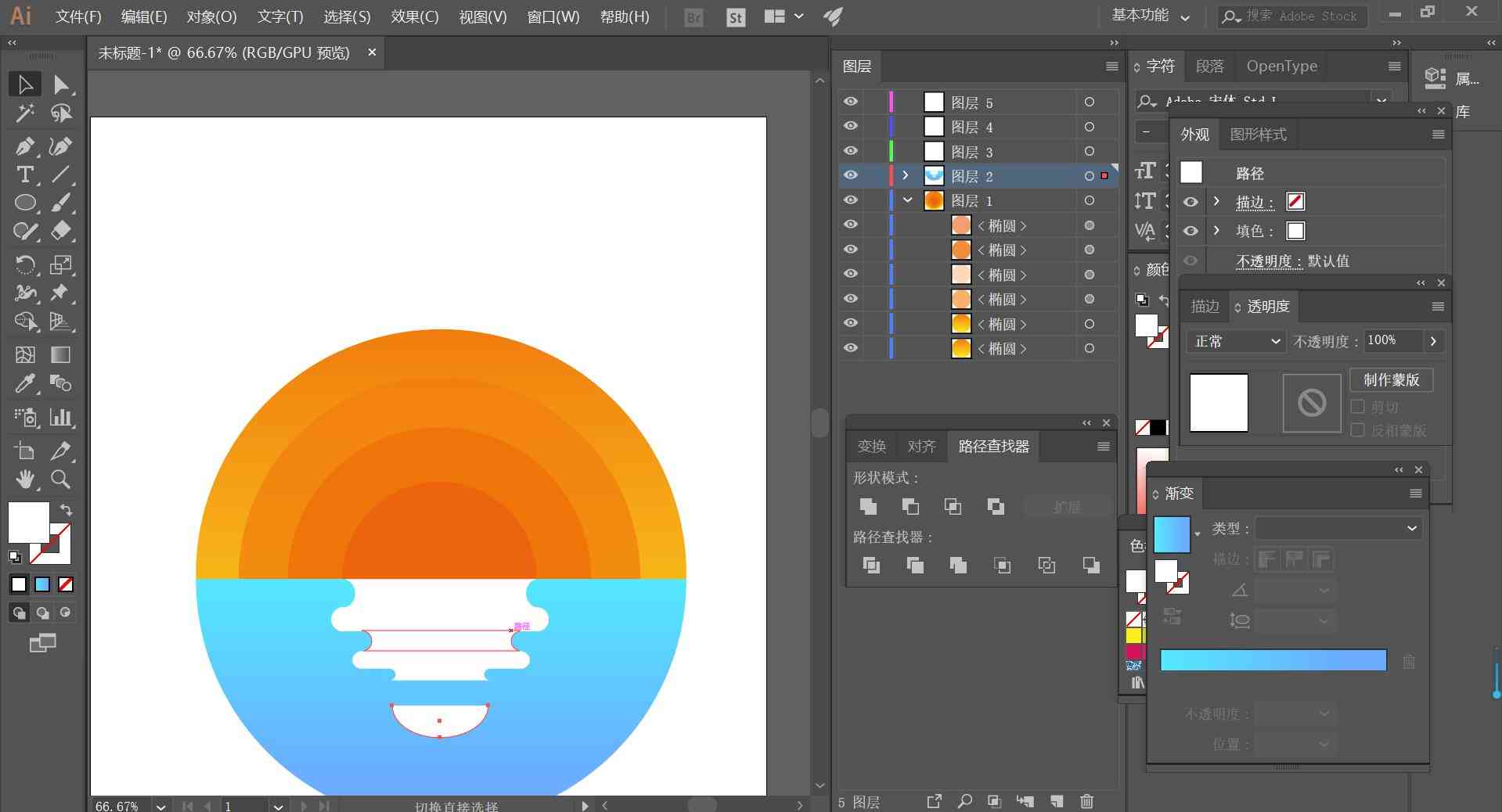1502x812 pixels.
Task: Select the Zoom tool
Action: pyautogui.click(x=61, y=479)
